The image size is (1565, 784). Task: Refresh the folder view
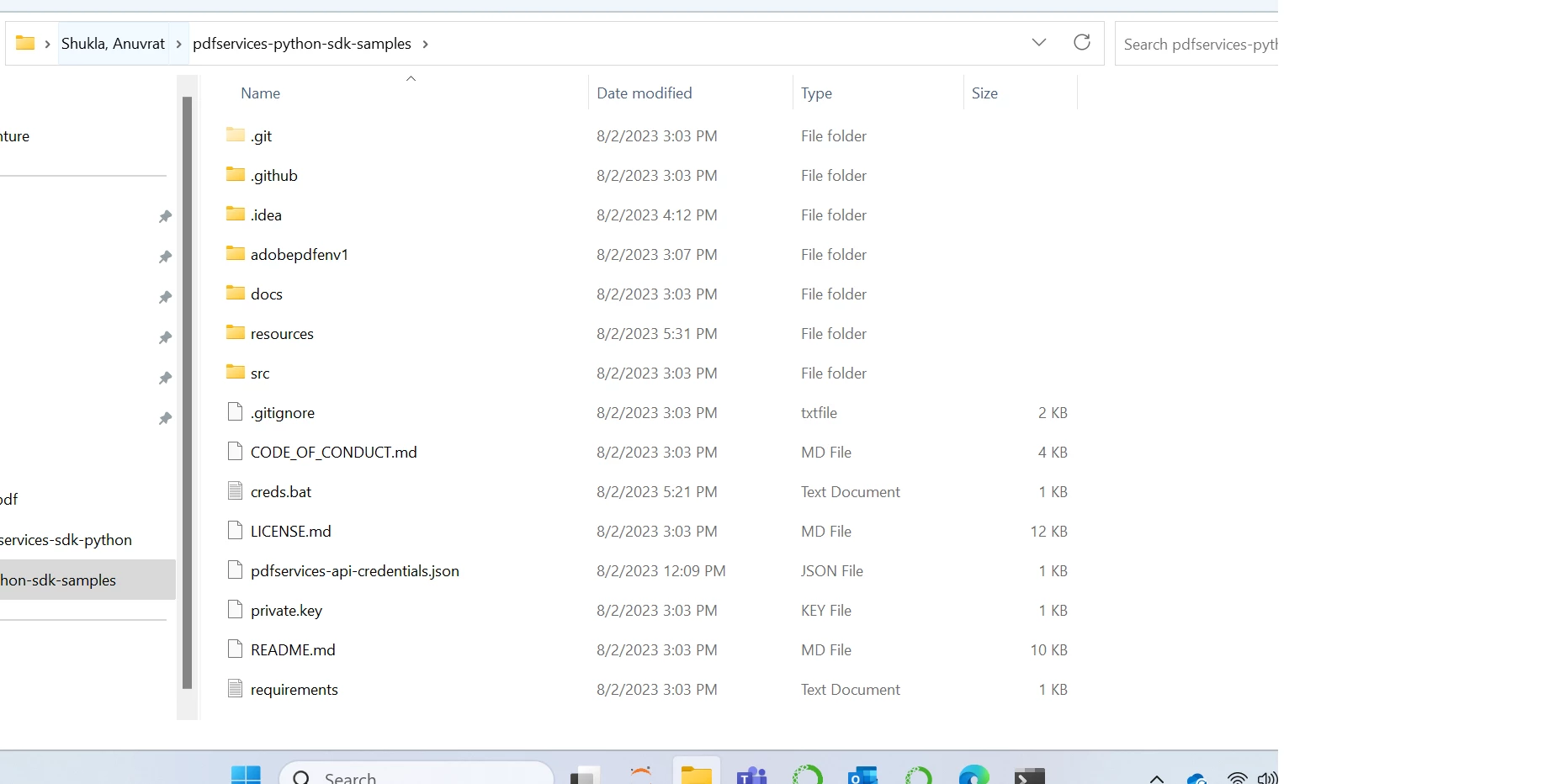pyautogui.click(x=1082, y=42)
